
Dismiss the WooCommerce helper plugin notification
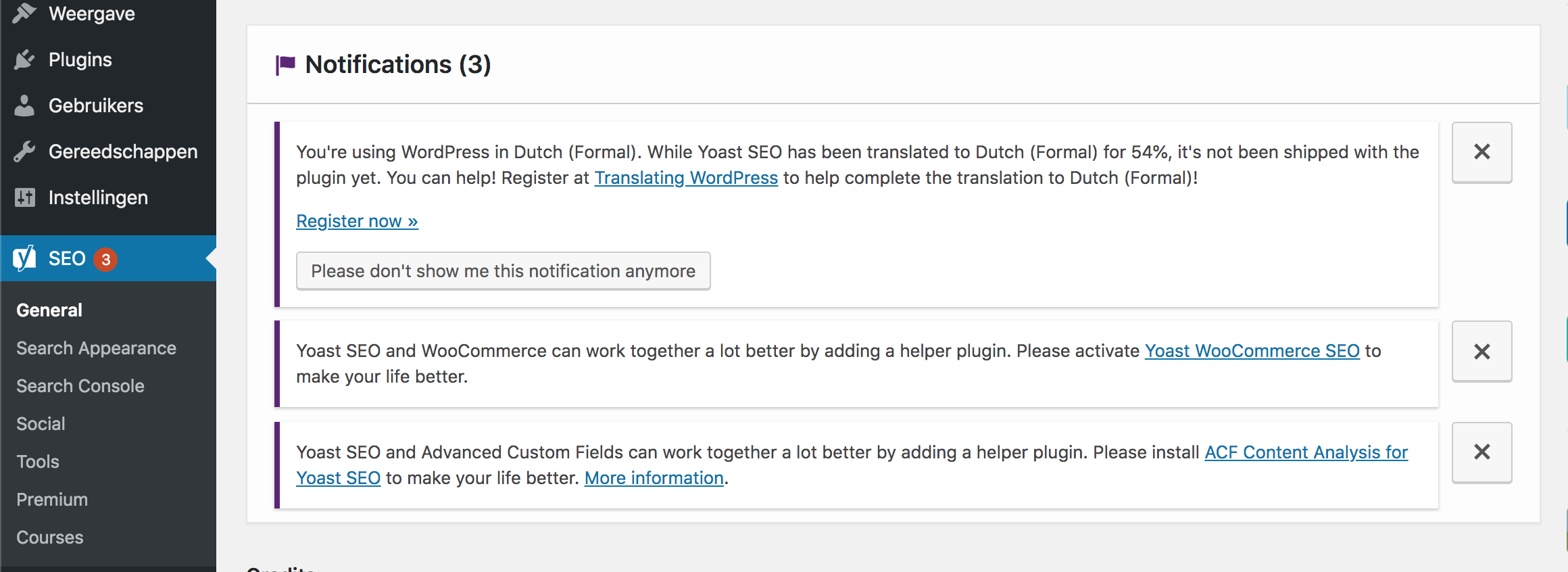click(1481, 351)
